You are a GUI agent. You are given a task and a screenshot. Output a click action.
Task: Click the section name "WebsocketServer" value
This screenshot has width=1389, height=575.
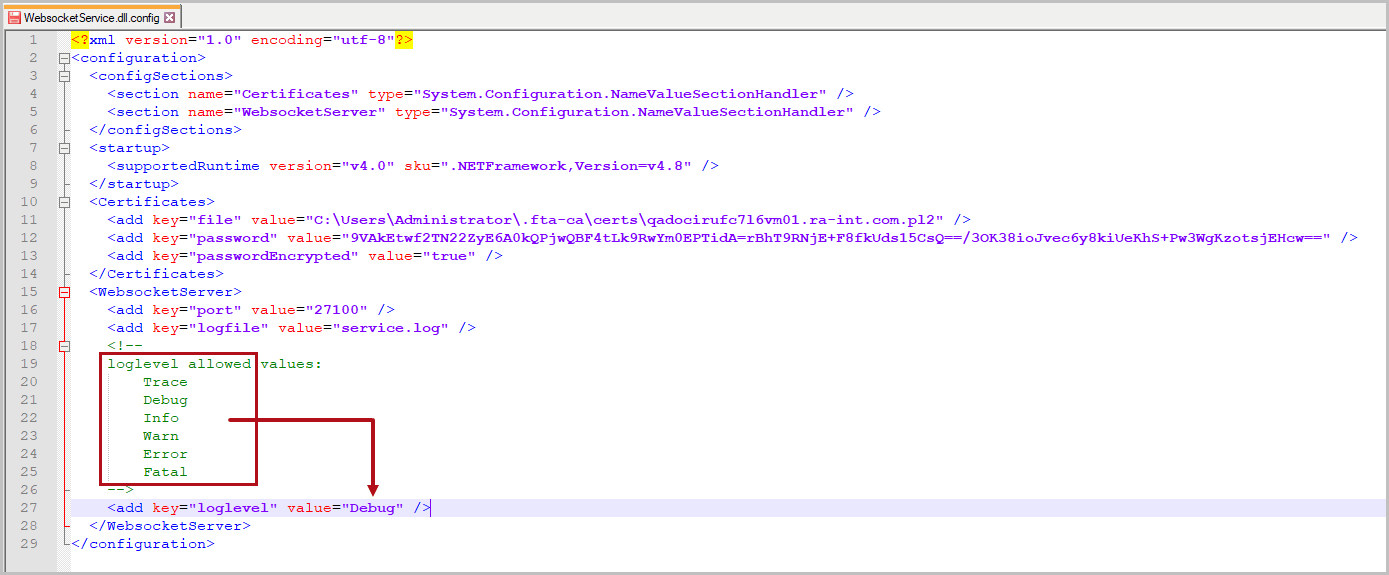point(309,112)
